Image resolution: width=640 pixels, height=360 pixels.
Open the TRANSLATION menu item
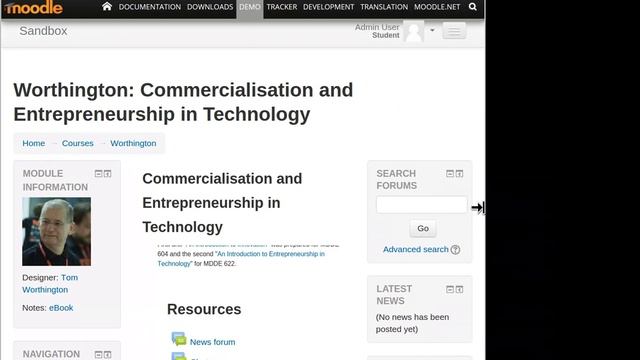(384, 7)
